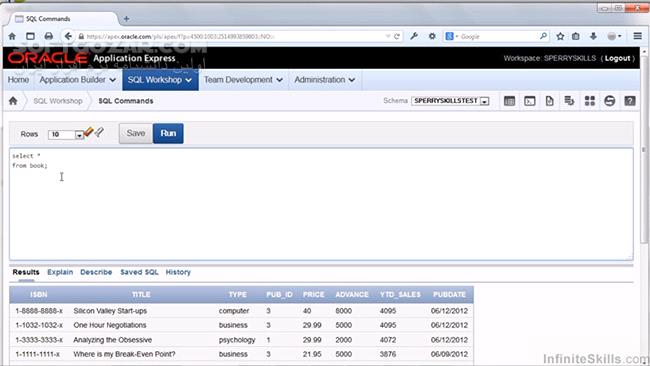The image size is (650, 366).
Task: Open the SQL Commands terminal icon
Action: pyautogui.click(x=529, y=101)
